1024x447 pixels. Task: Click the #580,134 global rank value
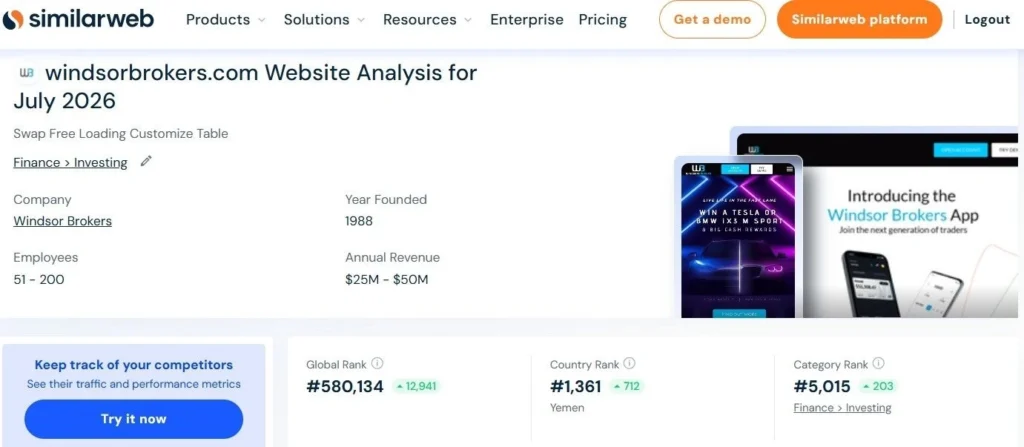coord(345,387)
